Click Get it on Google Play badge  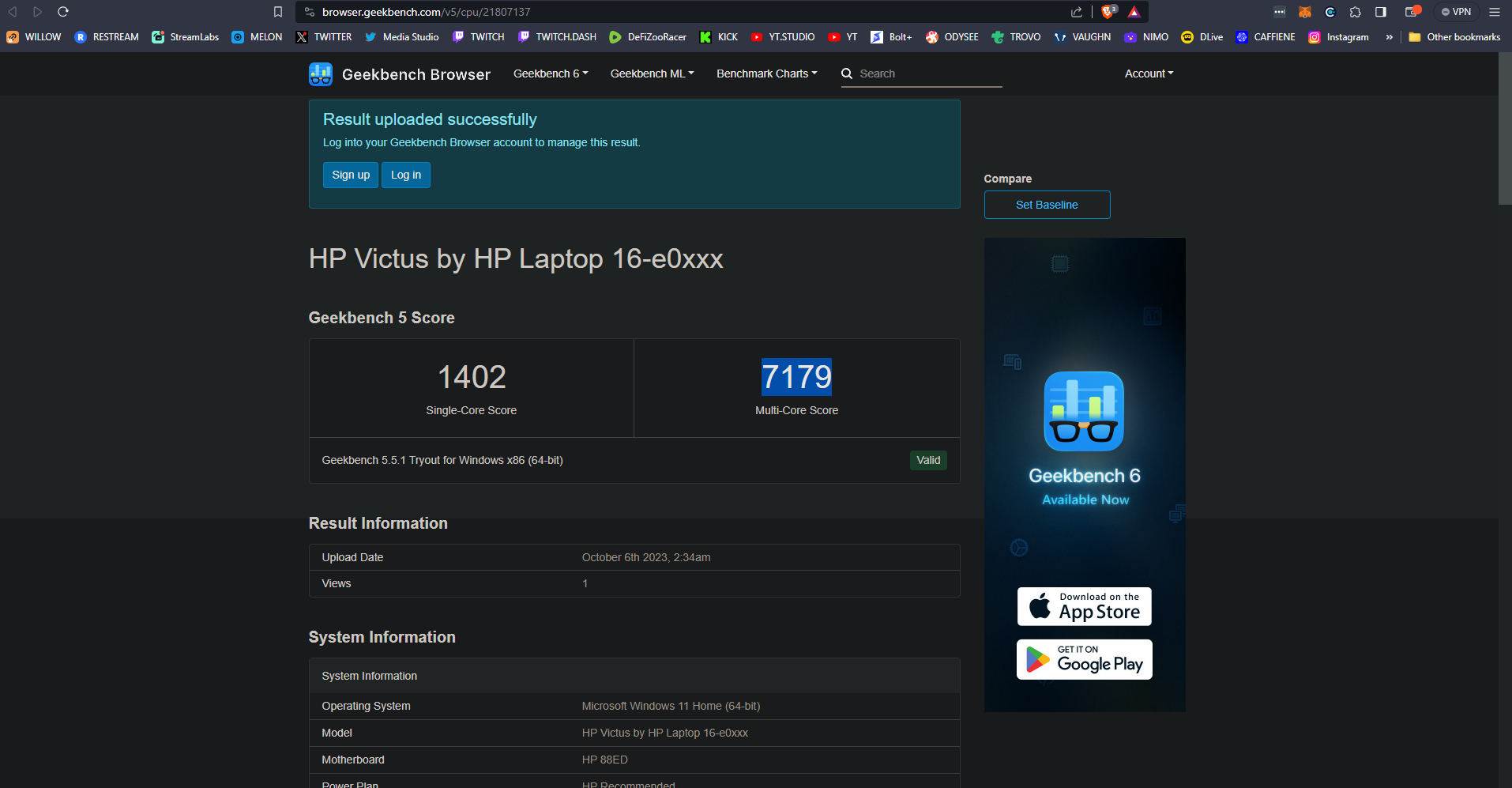(1084, 659)
